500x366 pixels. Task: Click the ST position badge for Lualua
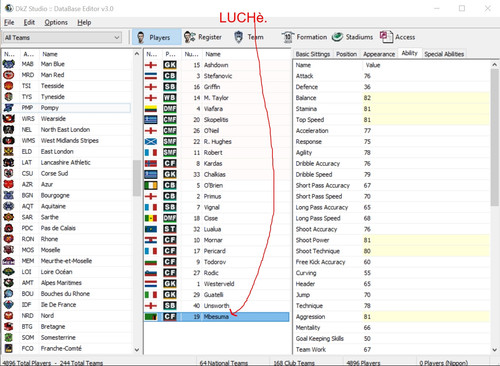(x=170, y=229)
